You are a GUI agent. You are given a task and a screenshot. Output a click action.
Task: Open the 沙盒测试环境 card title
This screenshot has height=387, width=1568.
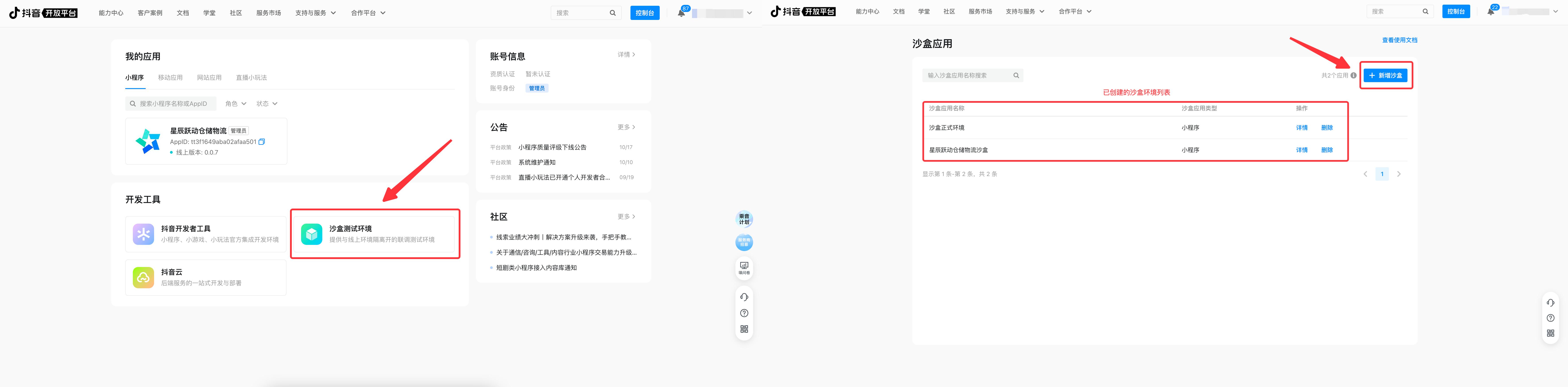[351, 229]
